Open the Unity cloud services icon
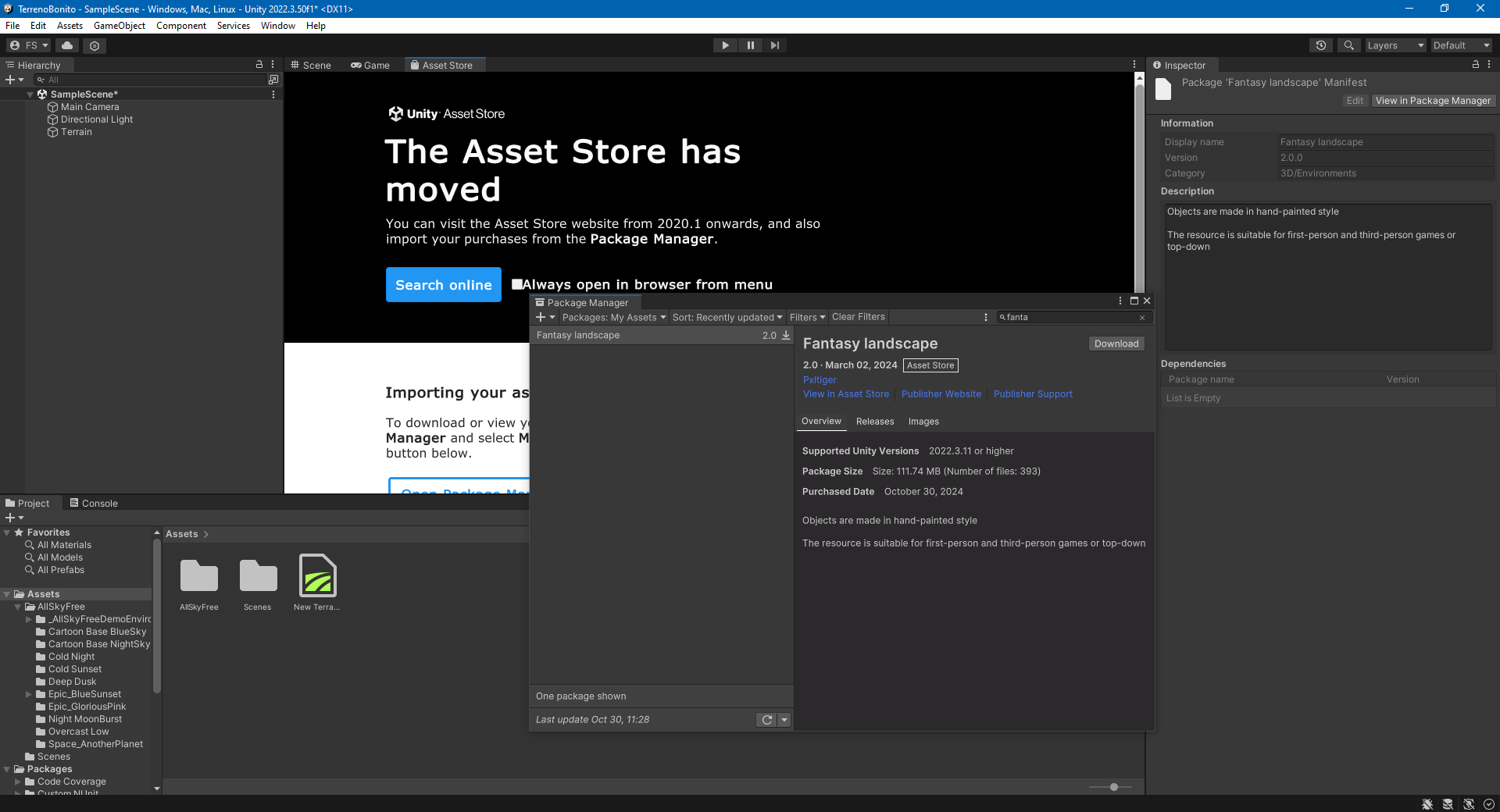1500x812 pixels. [67, 45]
